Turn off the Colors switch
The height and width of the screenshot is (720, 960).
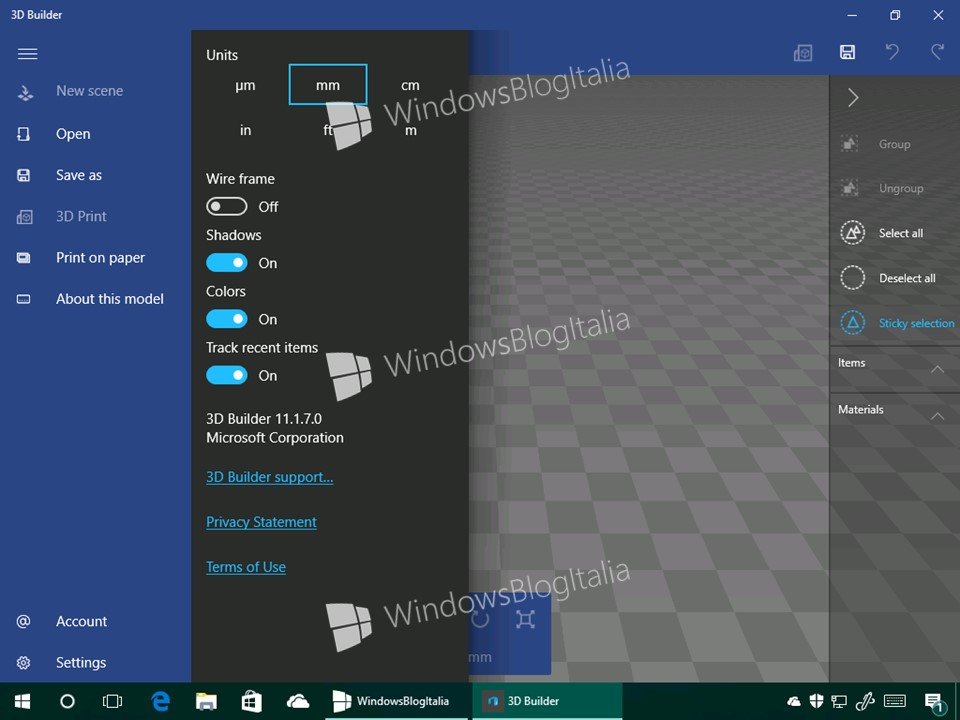(227, 320)
